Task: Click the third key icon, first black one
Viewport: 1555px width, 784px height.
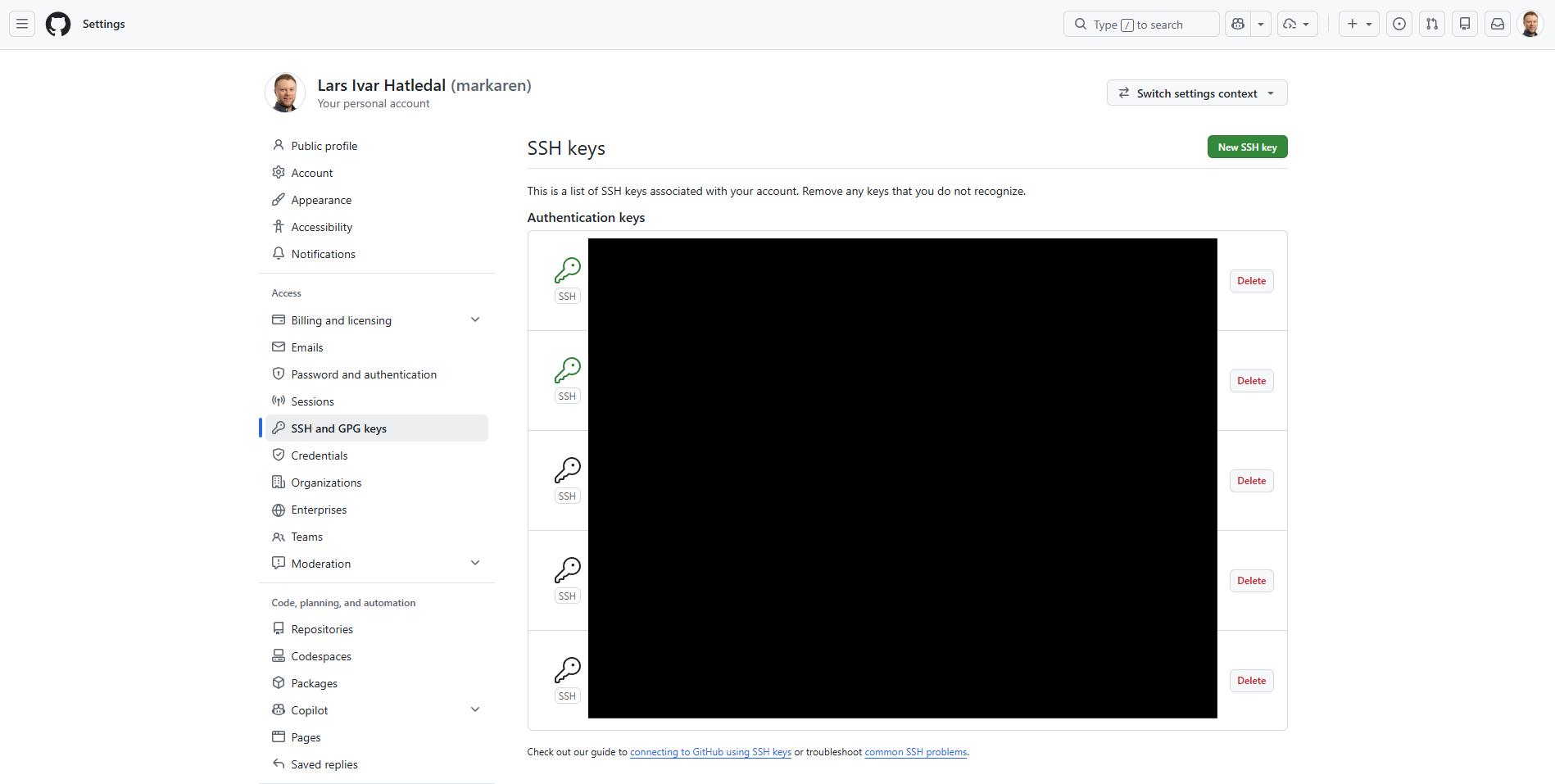Action: [567, 470]
